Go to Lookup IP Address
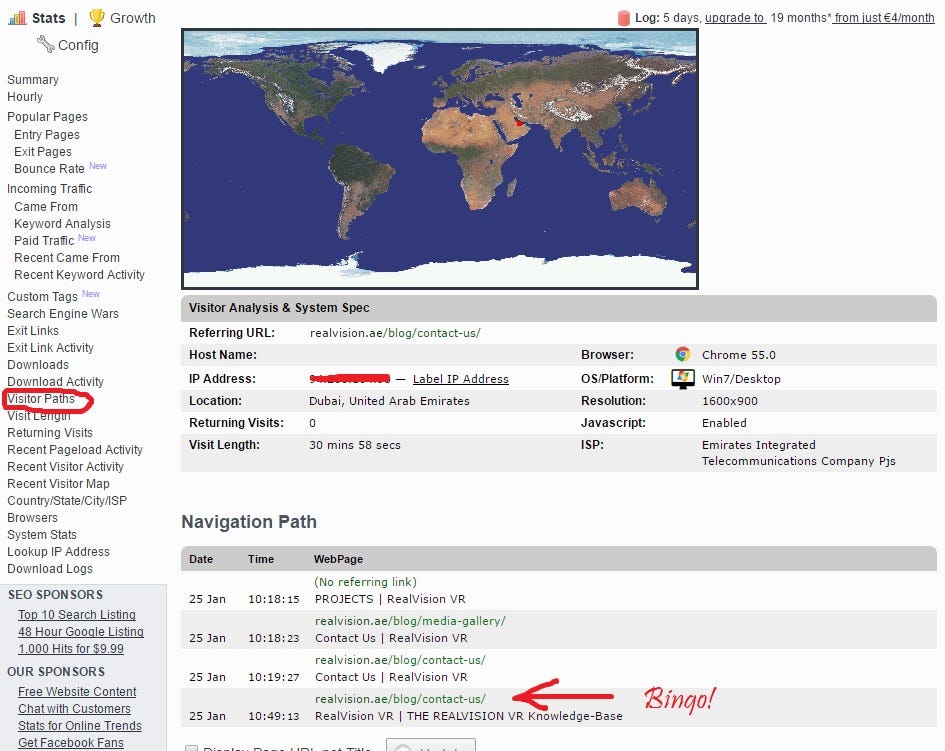 (58, 551)
